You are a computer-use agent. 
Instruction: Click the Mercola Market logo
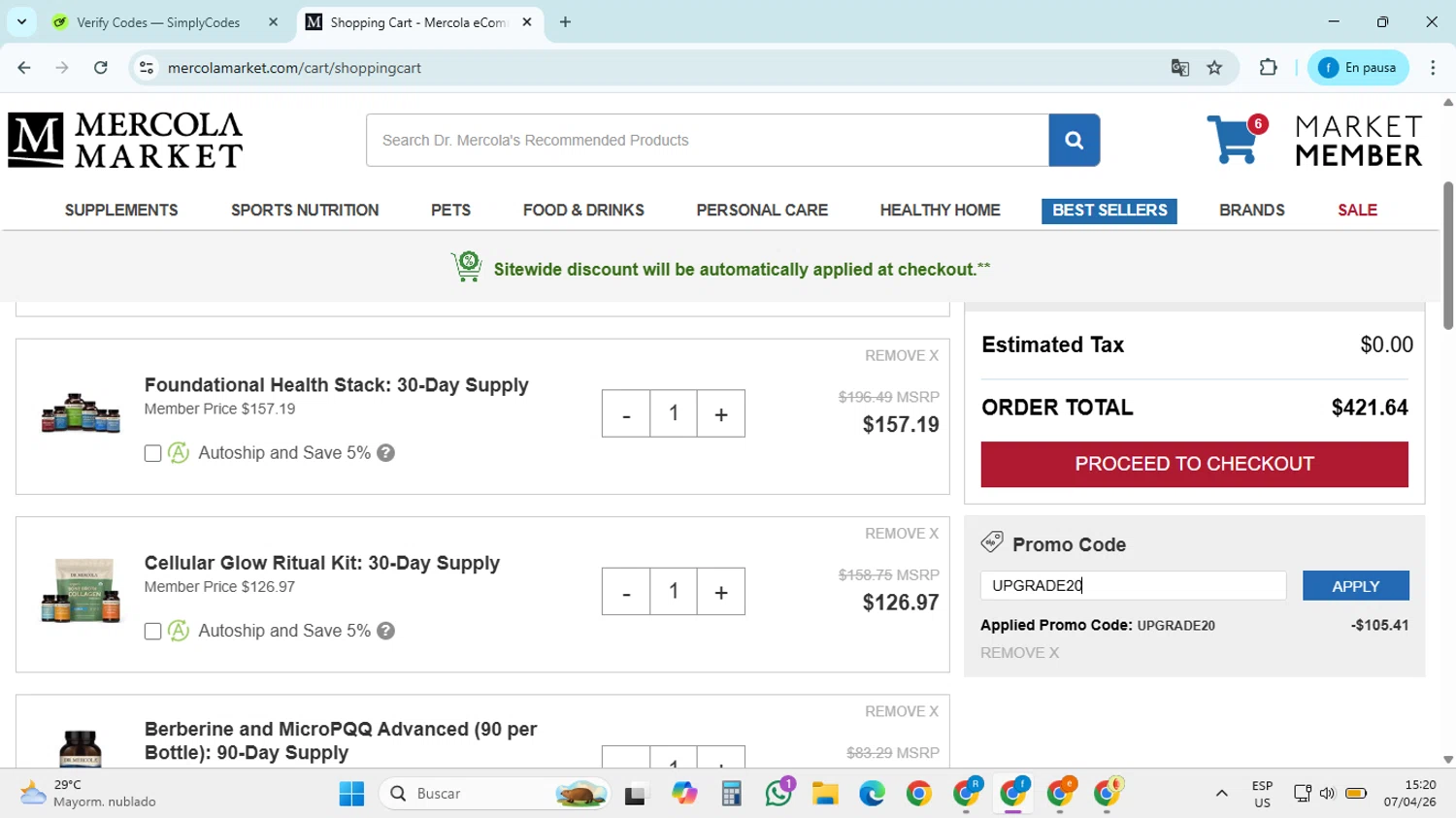click(x=125, y=140)
